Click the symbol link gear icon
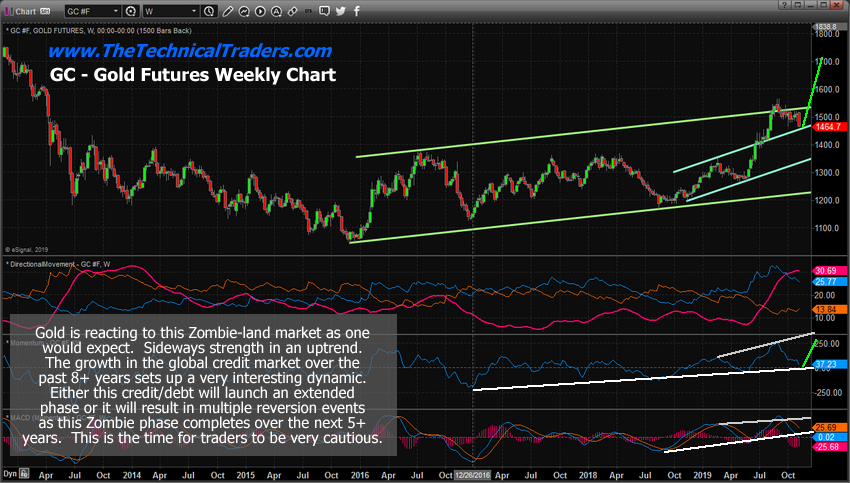Viewport: 850px width, 483px height. click(131, 11)
